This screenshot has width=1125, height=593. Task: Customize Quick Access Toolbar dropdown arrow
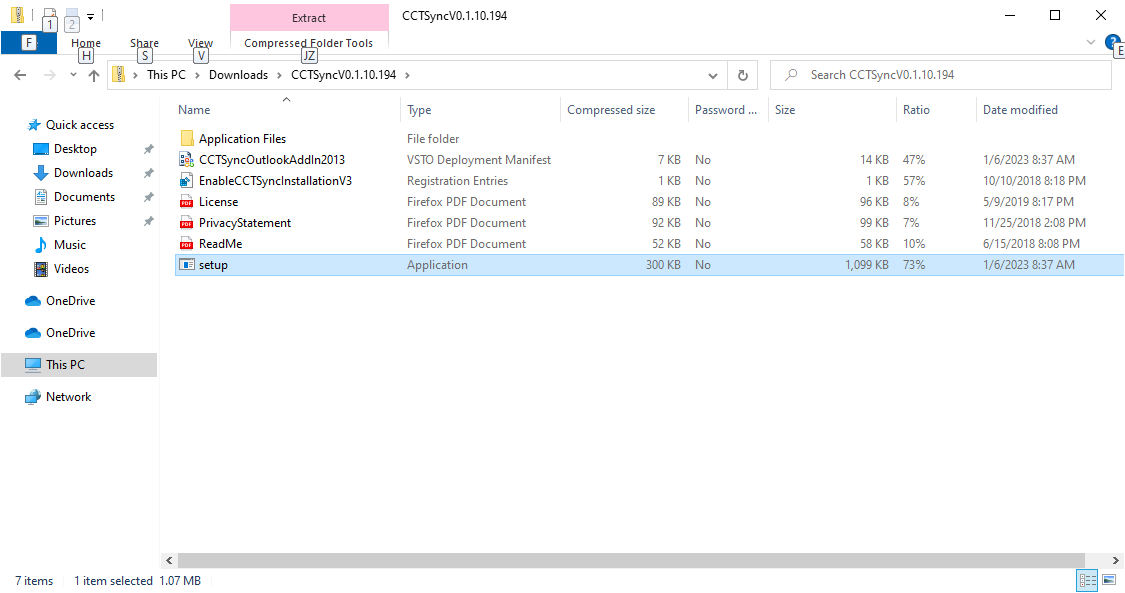[90, 16]
